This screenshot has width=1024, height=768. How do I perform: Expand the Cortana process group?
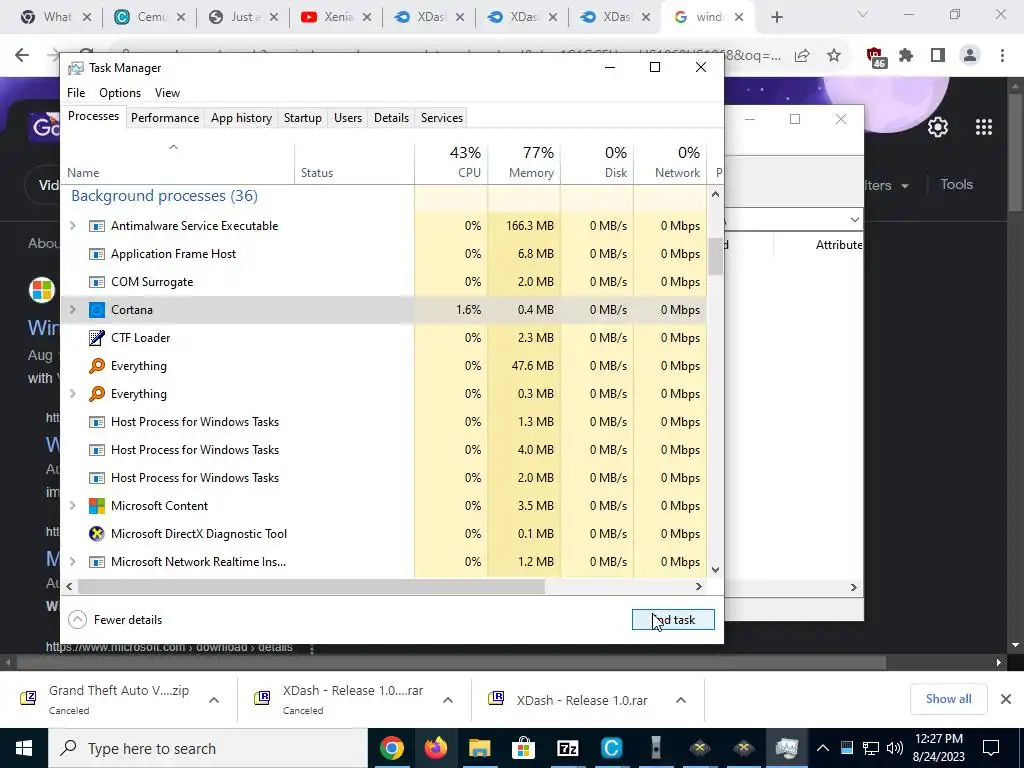(x=72, y=310)
